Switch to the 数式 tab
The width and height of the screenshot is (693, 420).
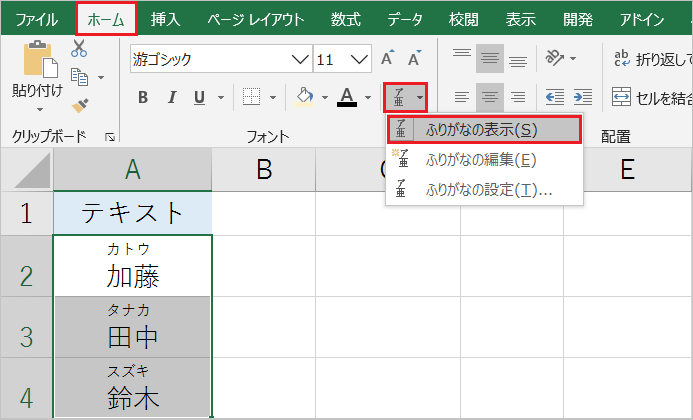click(x=346, y=19)
